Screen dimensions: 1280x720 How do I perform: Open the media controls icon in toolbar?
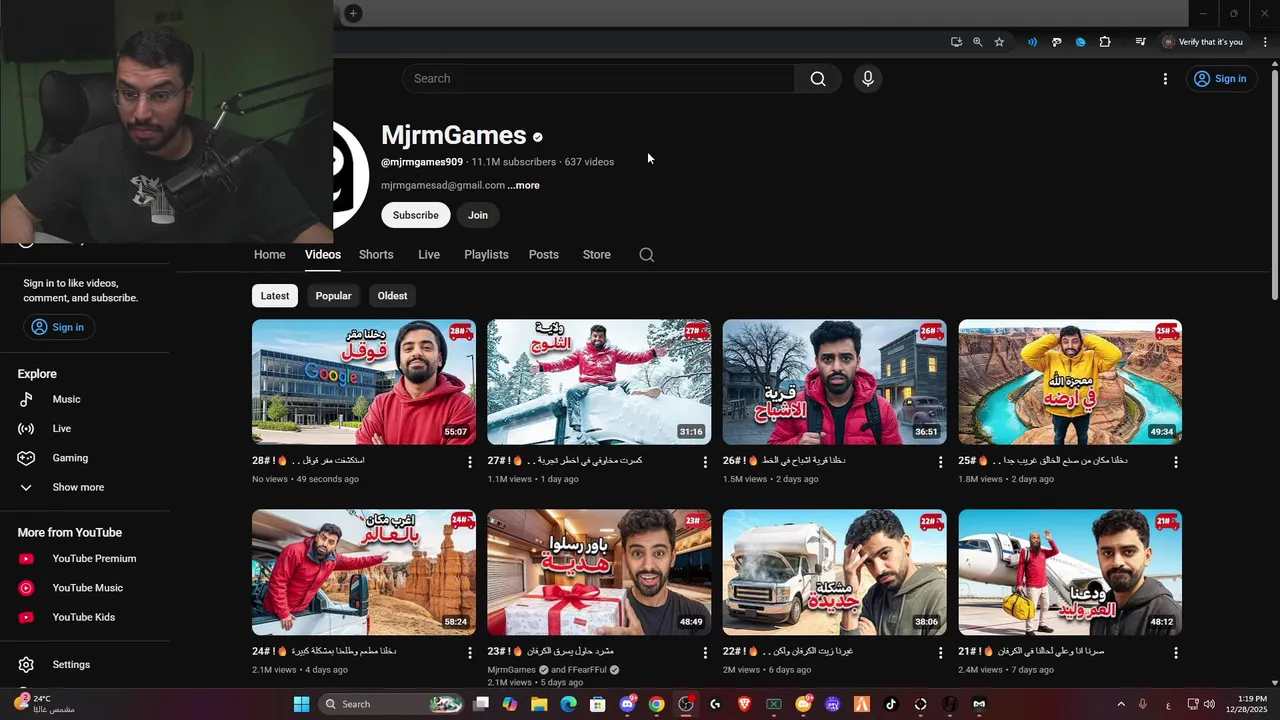(1140, 42)
